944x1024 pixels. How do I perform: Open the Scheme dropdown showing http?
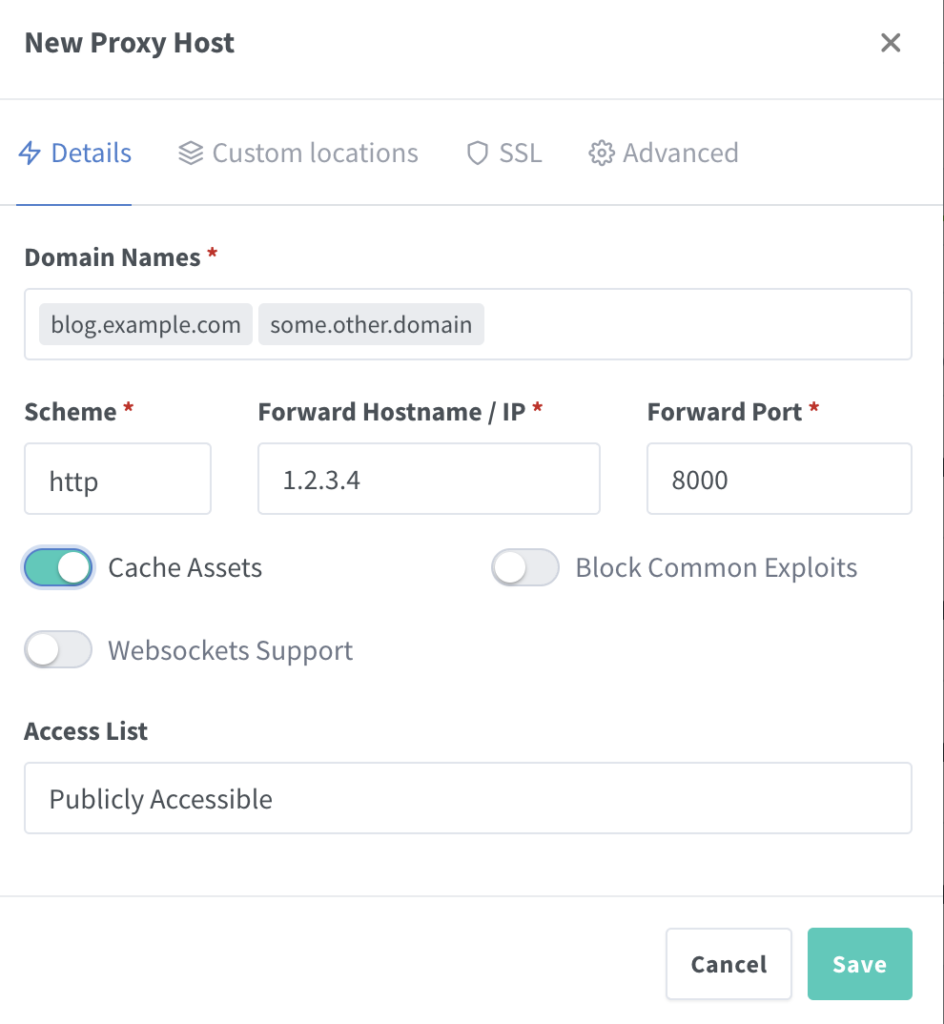(x=117, y=480)
